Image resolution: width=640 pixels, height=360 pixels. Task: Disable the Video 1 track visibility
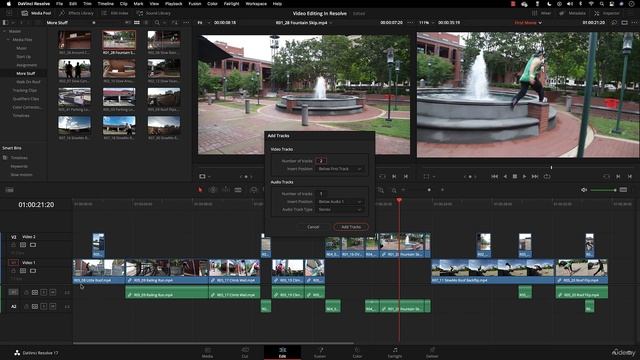(x=33, y=271)
